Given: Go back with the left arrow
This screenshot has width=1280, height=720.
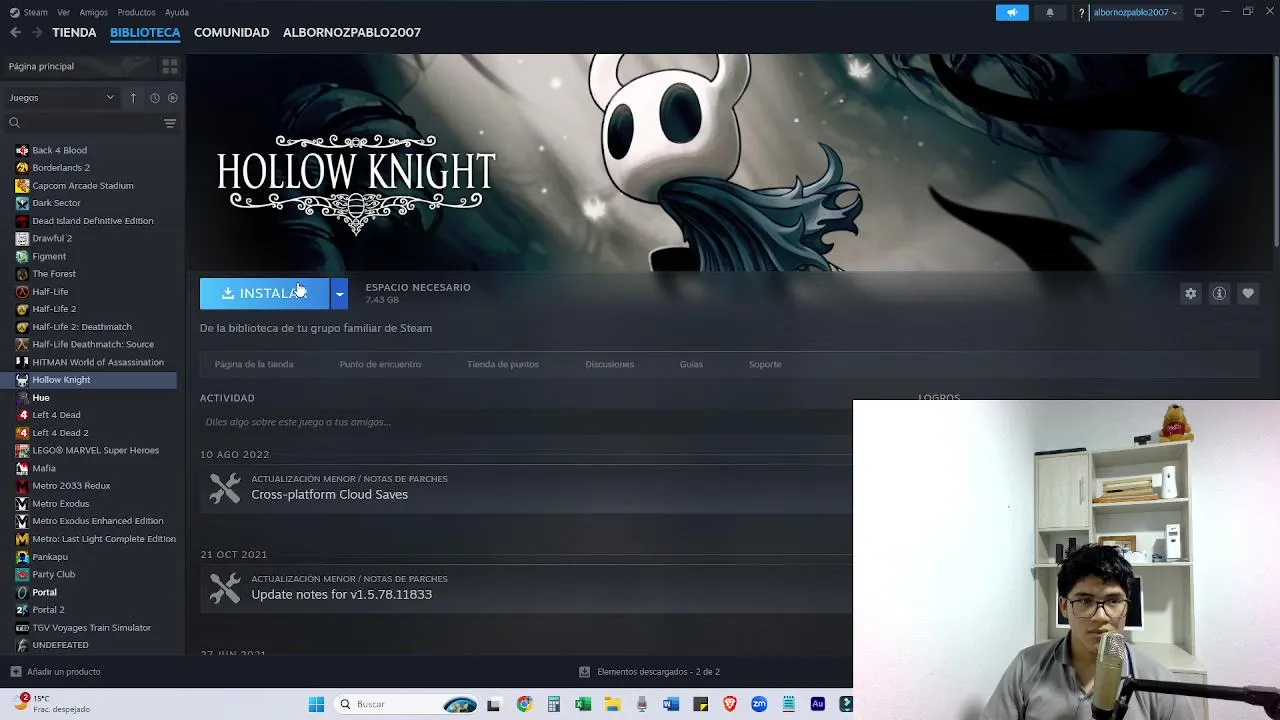Looking at the screenshot, I should 15,32.
